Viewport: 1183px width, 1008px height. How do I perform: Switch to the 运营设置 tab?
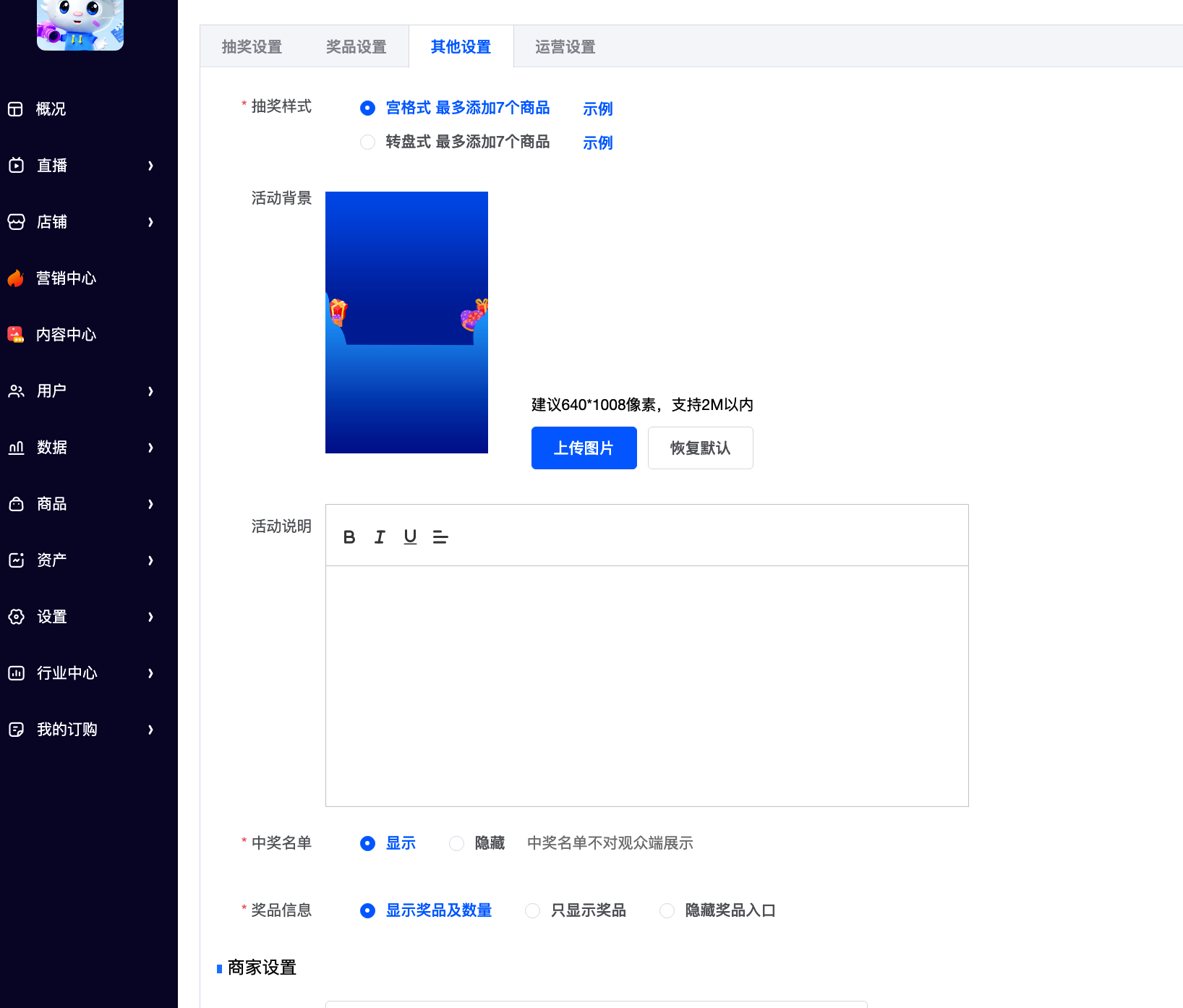565,47
